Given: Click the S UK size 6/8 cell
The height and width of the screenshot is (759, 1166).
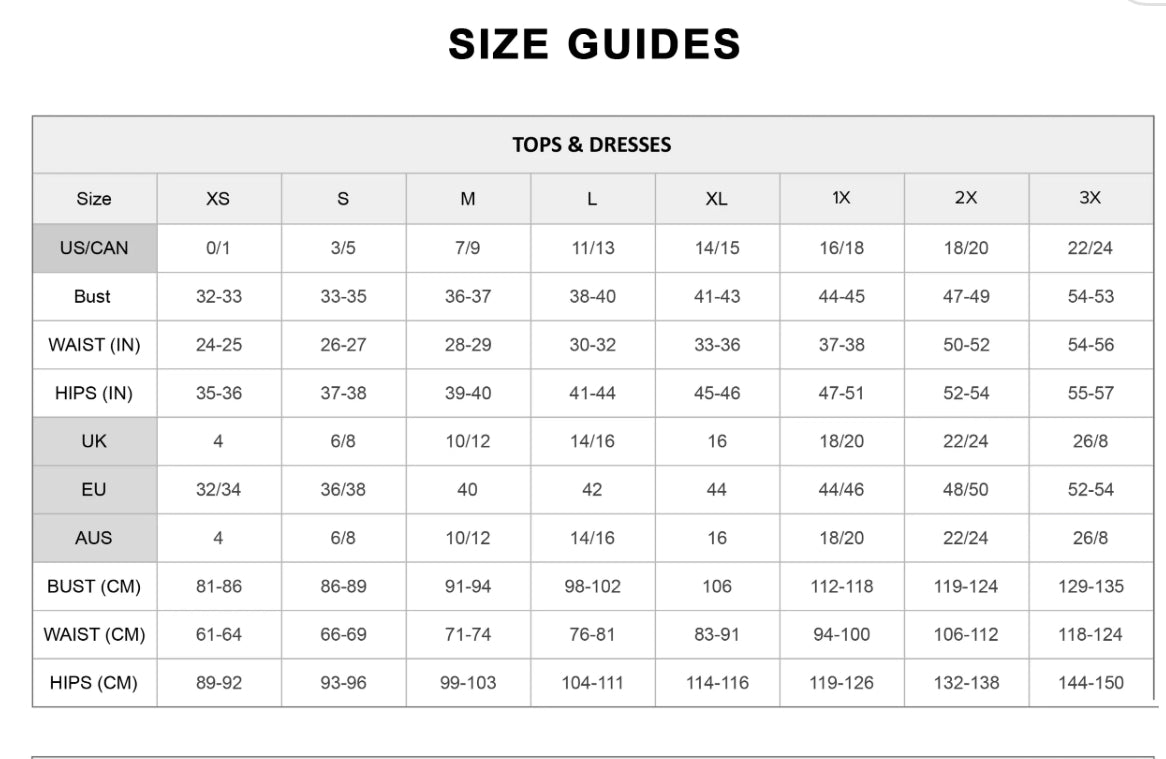Looking at the screenshot, I should coord(343,441).
